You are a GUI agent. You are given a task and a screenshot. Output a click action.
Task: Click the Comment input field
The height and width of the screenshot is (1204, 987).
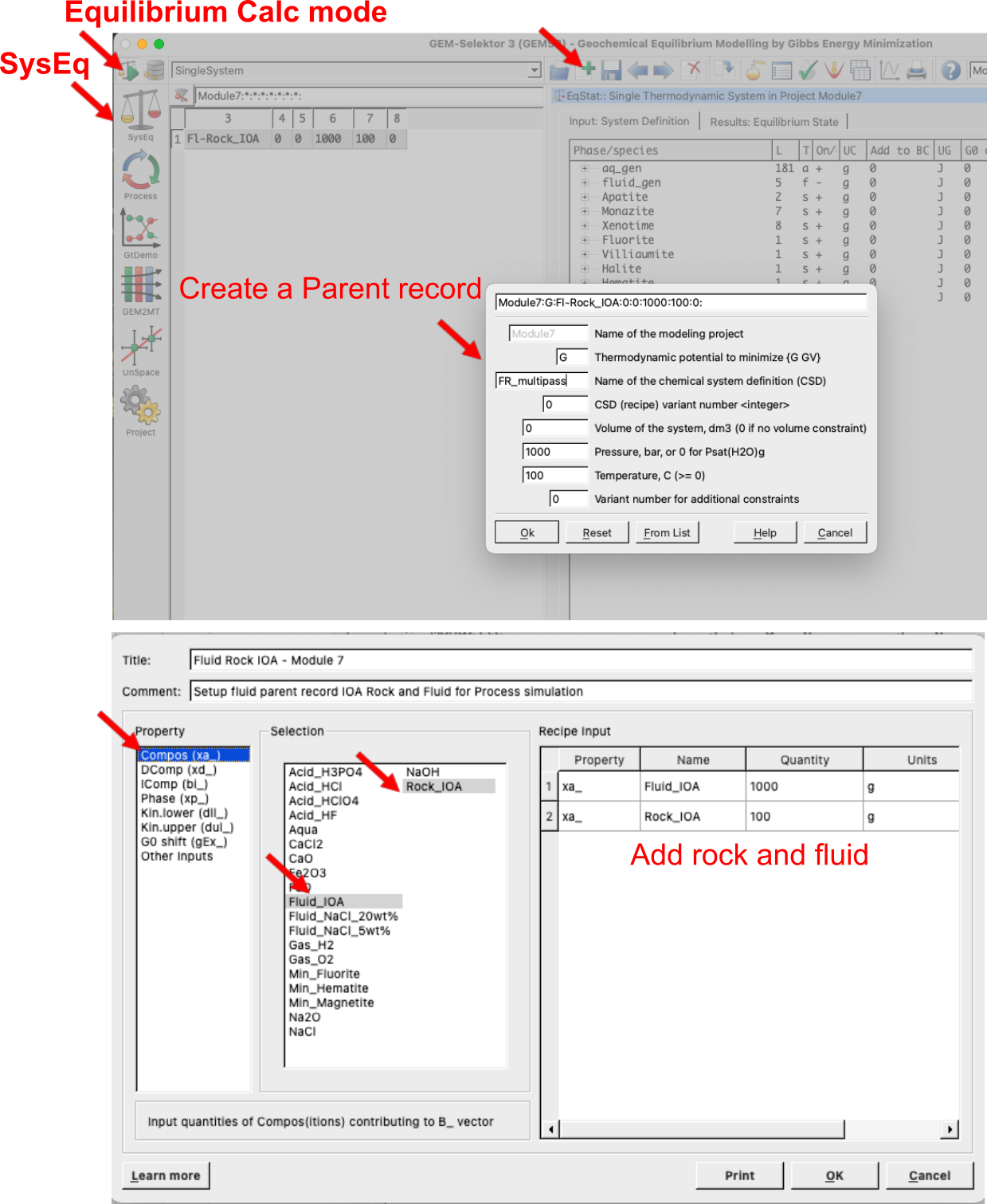pyautogui.click(x=581, y=692)
